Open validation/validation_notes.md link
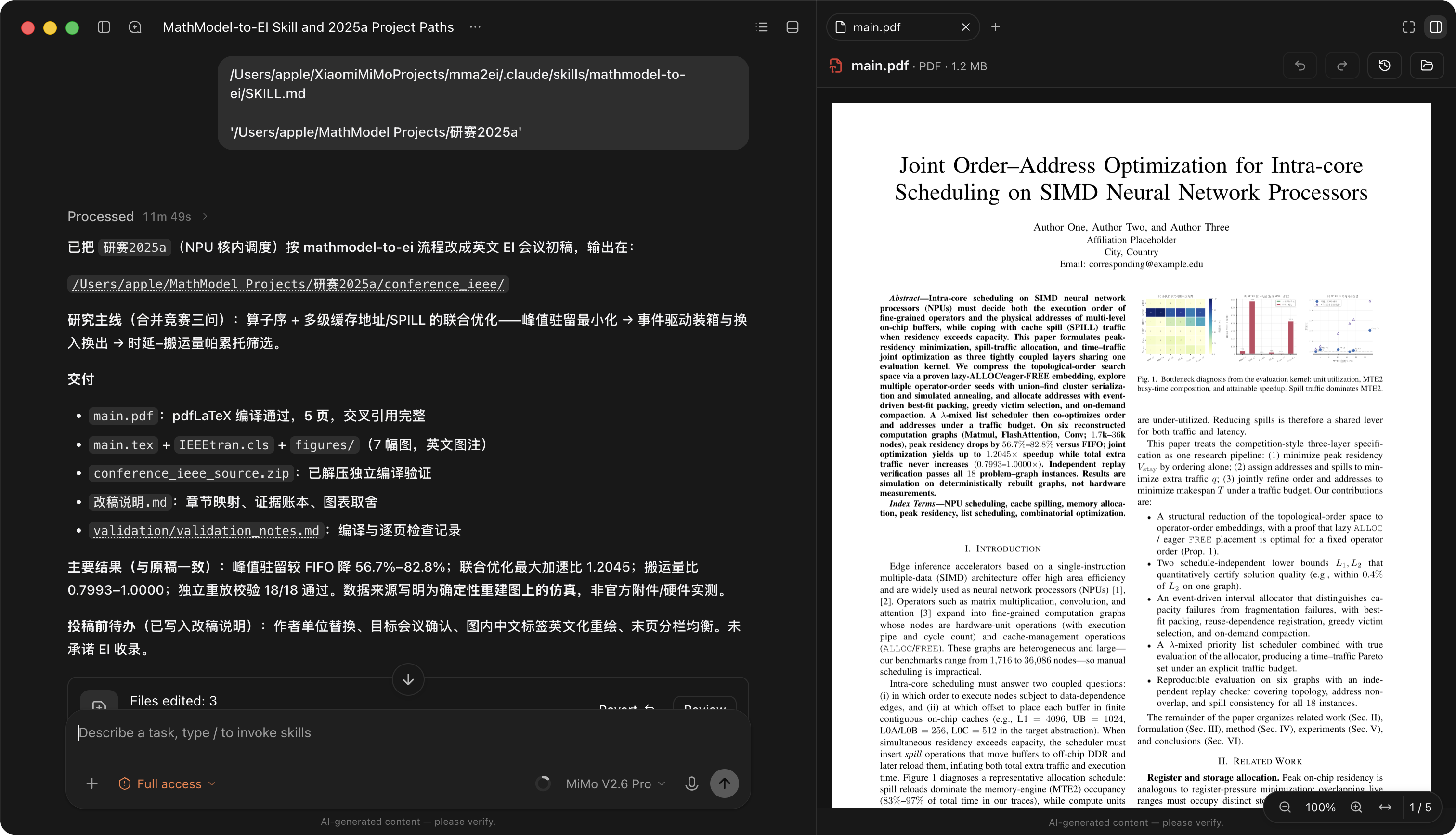Screen dimensions: 1456x835 coord(206,531)
